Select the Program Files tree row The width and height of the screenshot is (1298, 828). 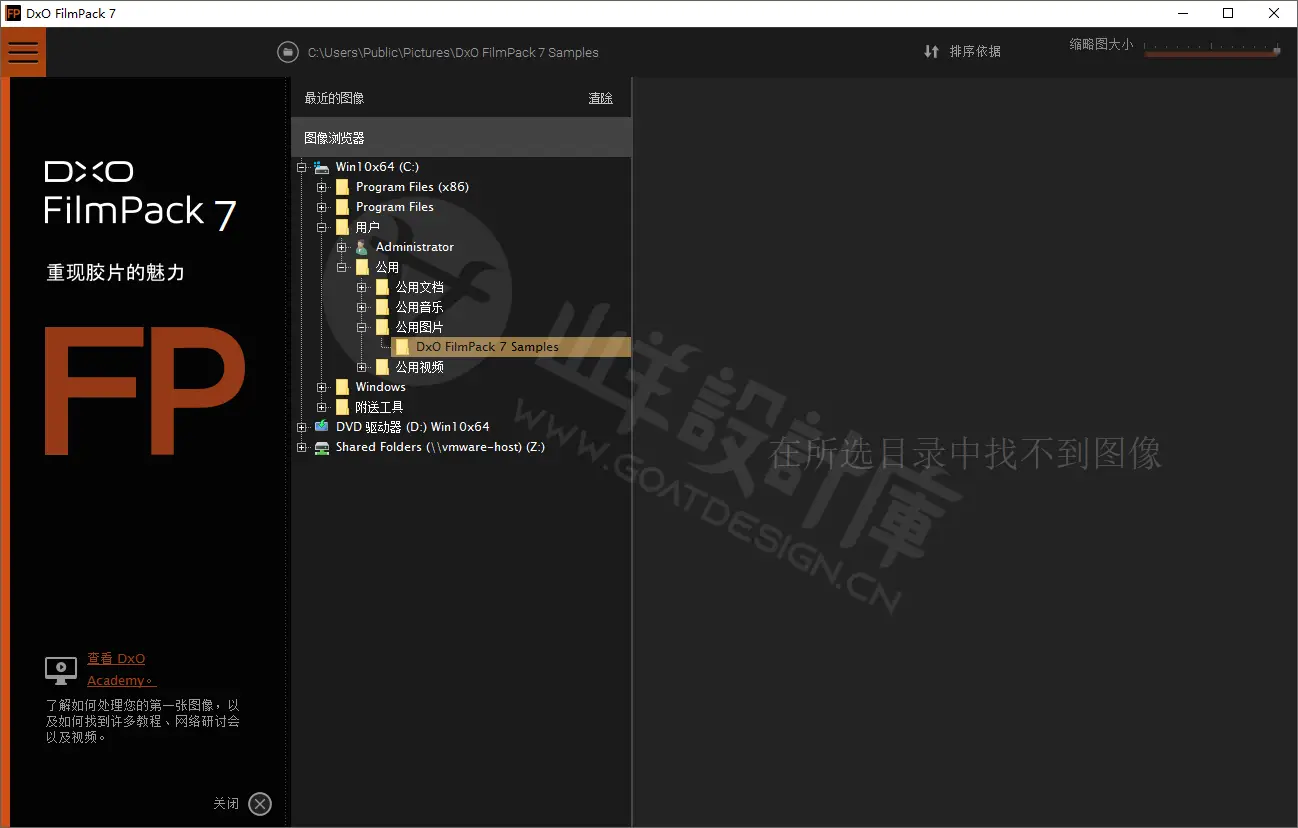click(x=395, y=207)
